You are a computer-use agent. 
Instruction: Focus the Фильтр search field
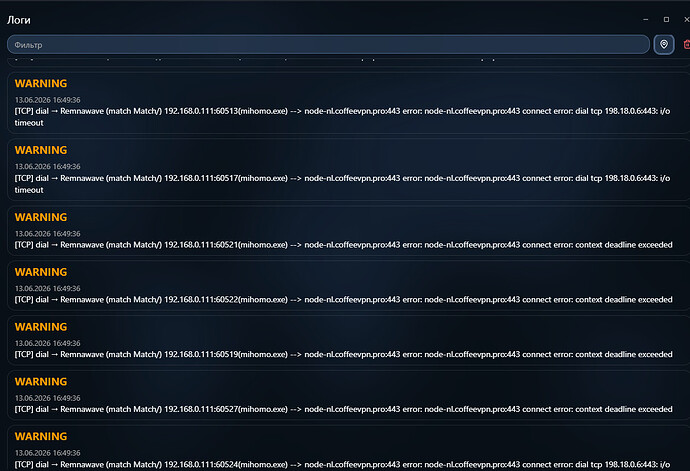pyautogui.click(x=328, y=44)
